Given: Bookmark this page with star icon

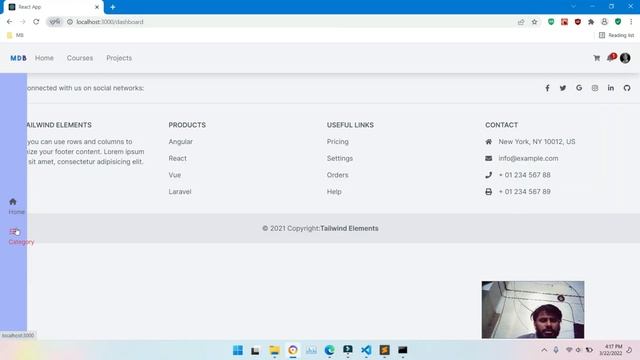Looking at the screenshot, I should (534, 22).
